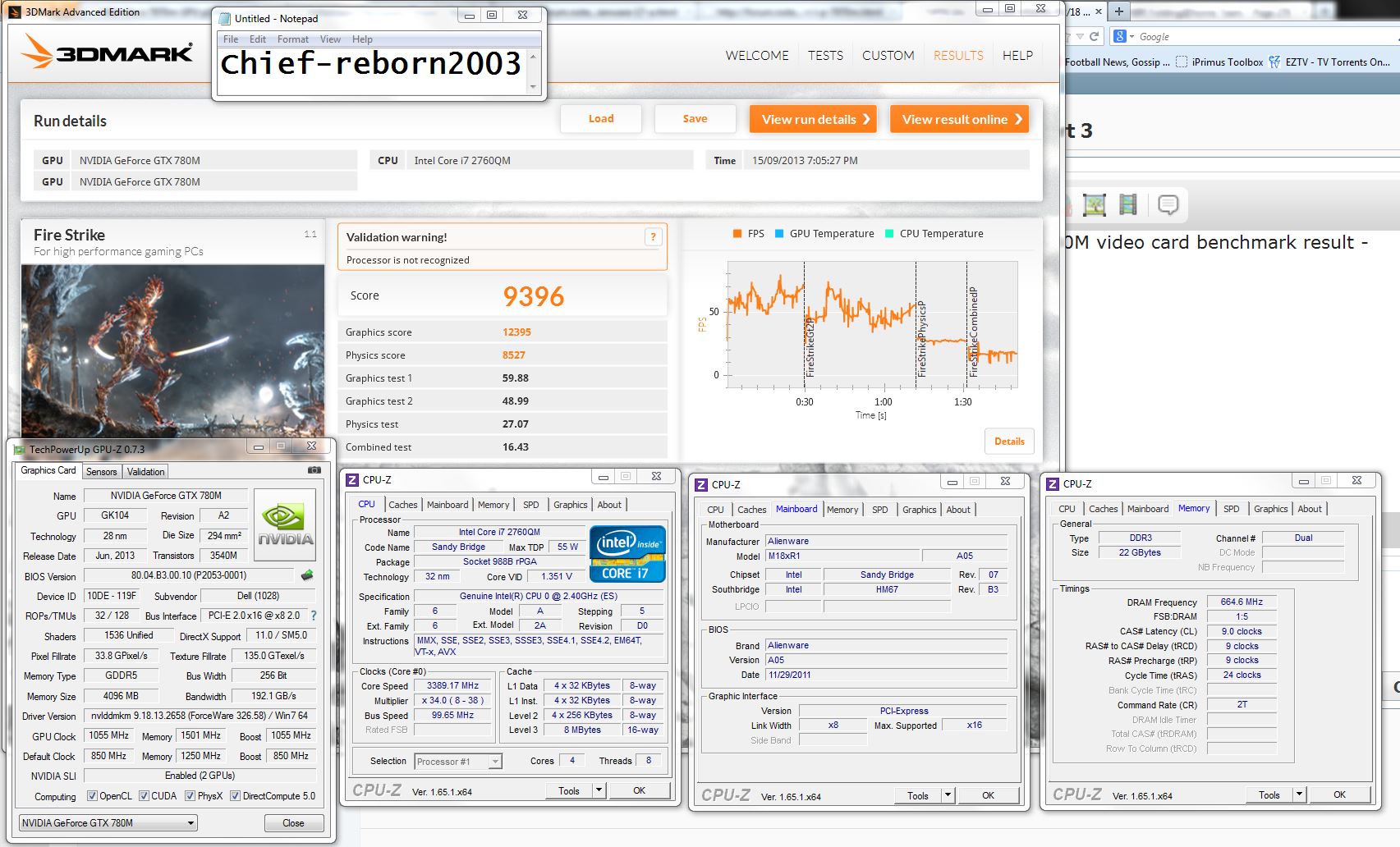This screenshot has height=847, width=1400.
Task: Open Notepad Format menu
Action: click(292, 39)
